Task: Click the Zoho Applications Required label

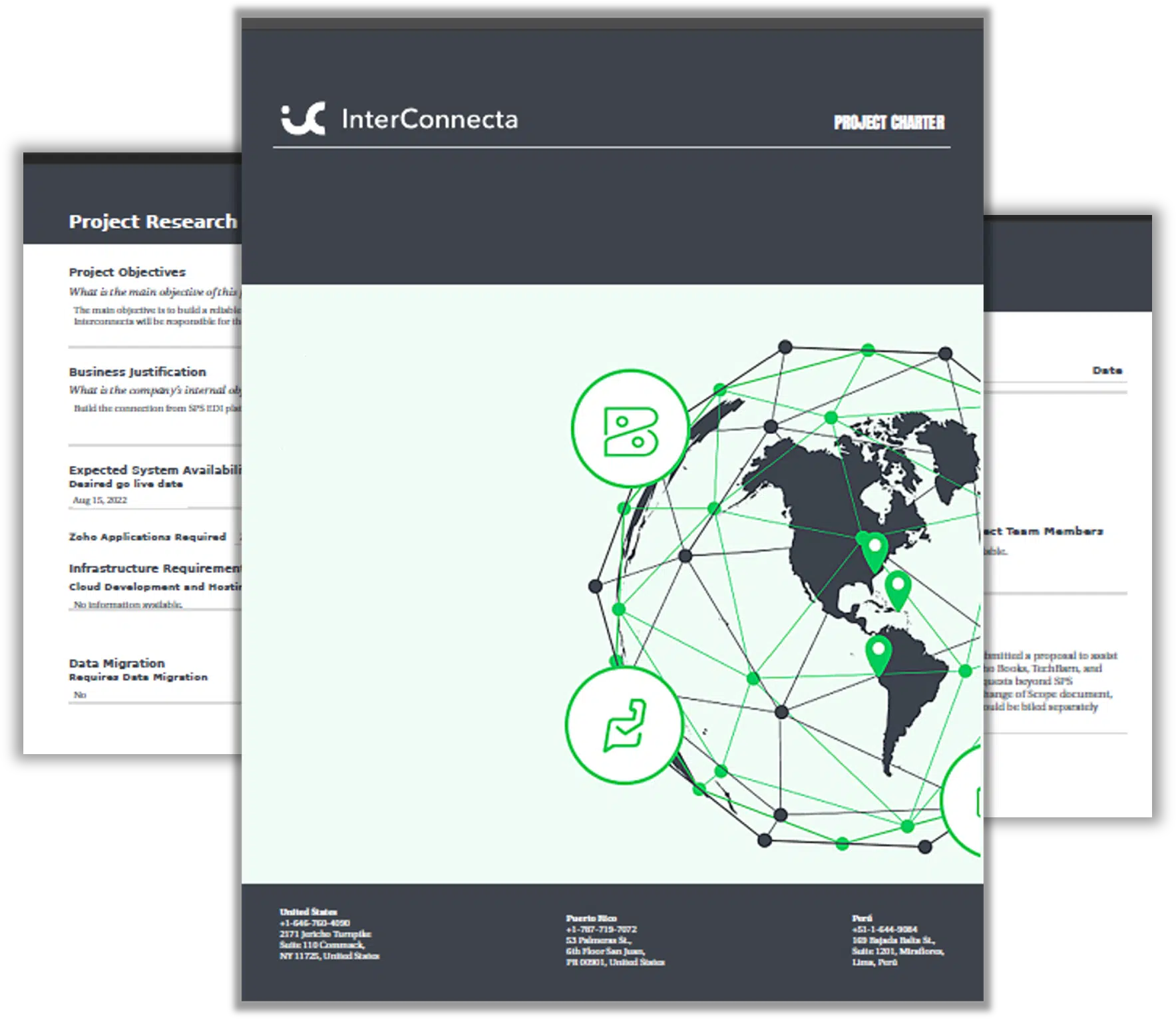Action: [148, 536]
